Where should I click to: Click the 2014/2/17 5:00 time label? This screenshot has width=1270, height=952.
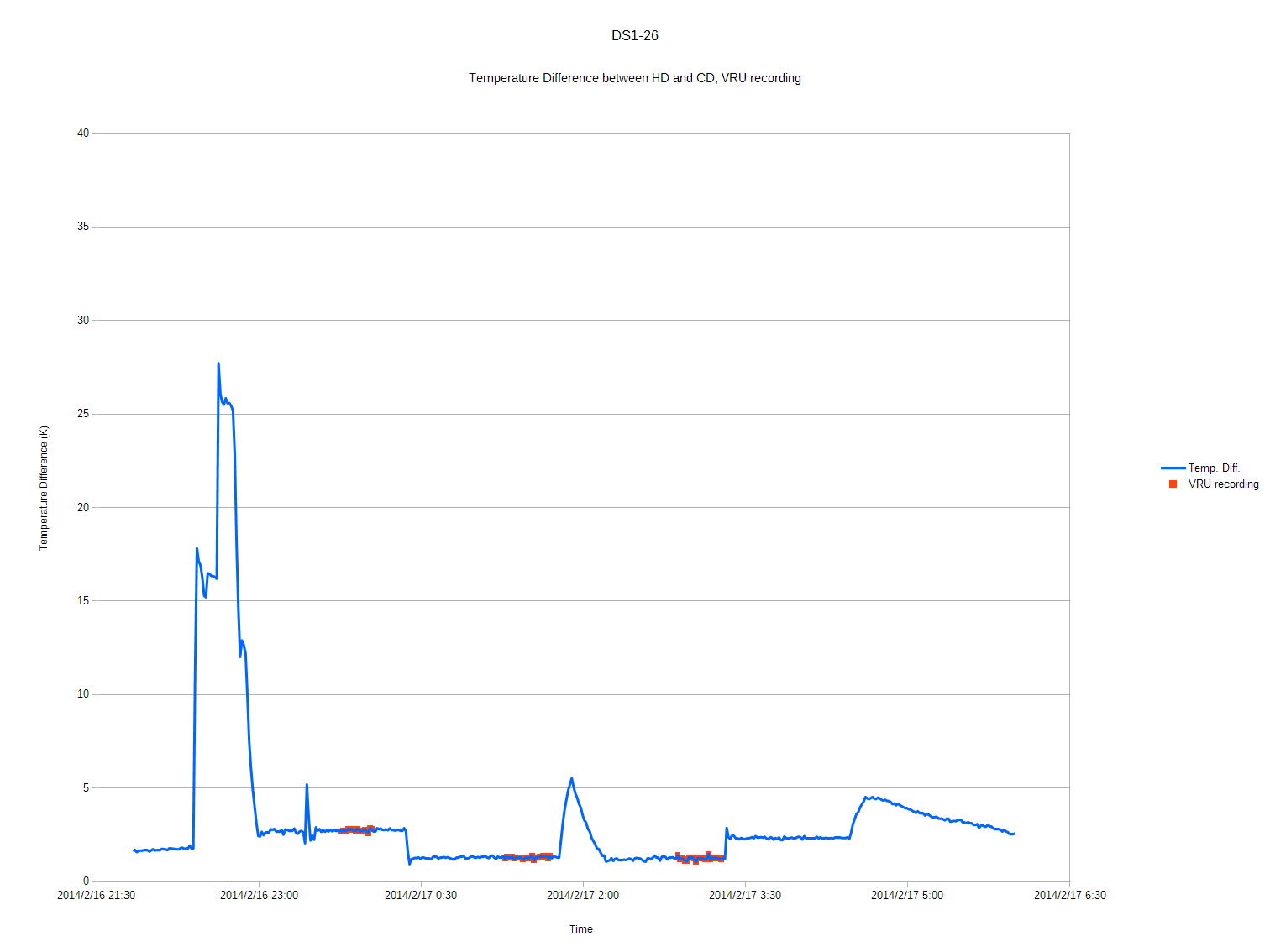[x=907, y=896]
